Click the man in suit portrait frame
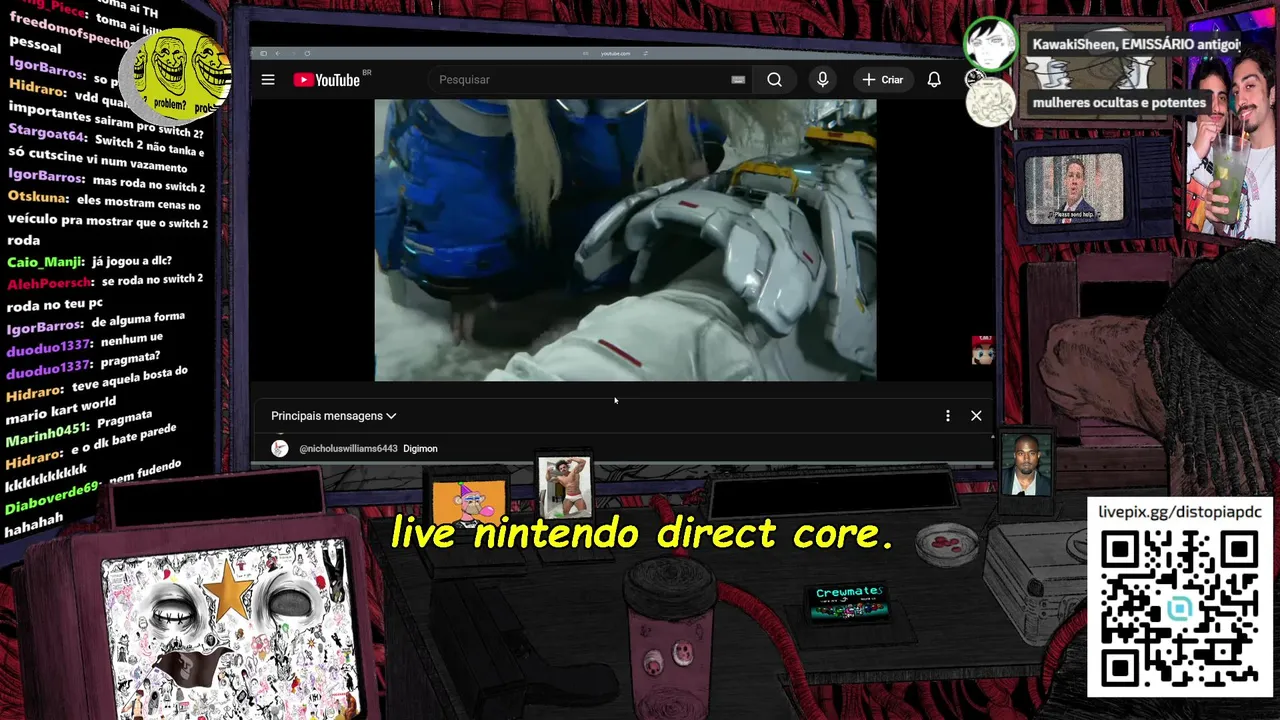The image size is (1280, 720). (x=1027, y=465)
